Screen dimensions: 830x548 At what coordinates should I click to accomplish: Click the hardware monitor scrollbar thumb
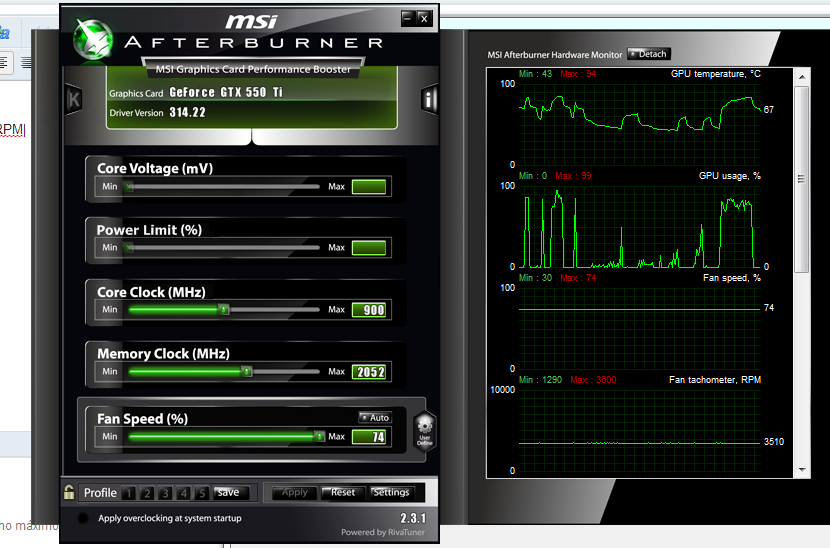click(802, 179)
